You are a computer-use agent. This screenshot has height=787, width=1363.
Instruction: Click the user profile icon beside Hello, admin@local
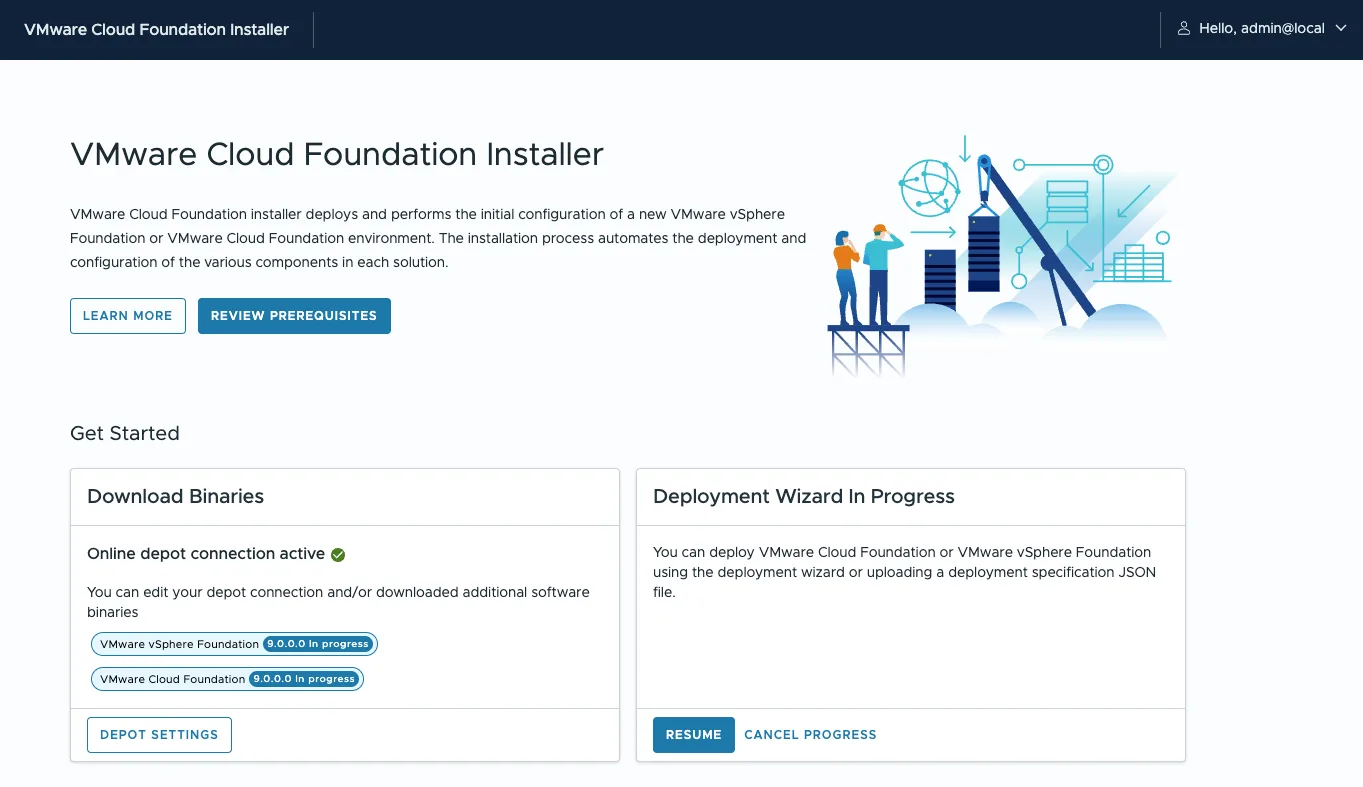pos(1184,29)
